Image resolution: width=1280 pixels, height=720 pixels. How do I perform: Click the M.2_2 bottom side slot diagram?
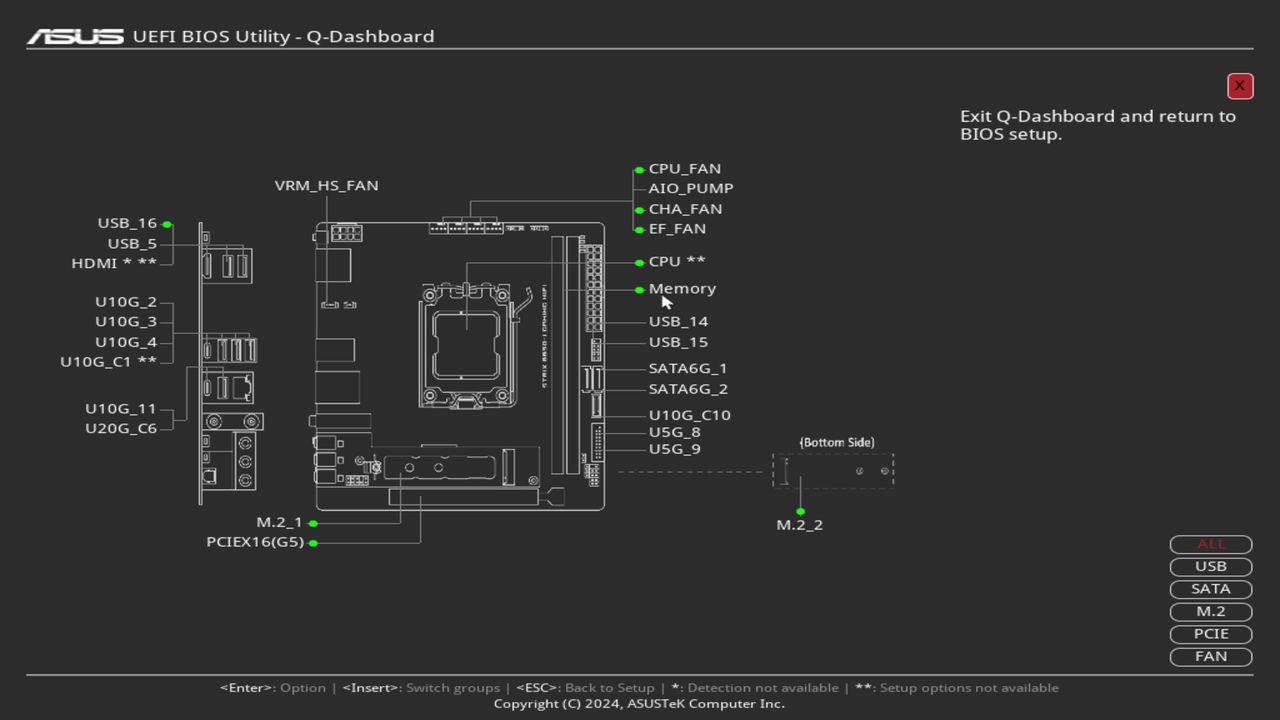833,470
